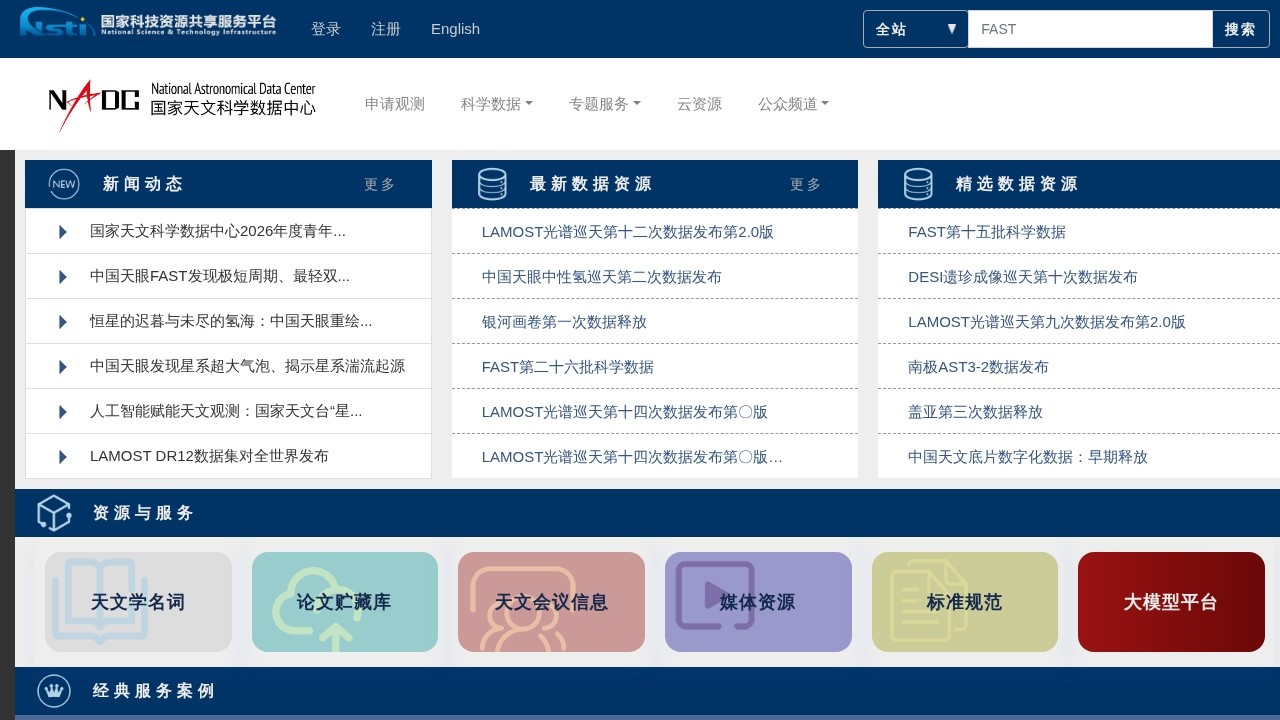The height and width of the screenshot is (720, 1280).
Task: Open the 大模型平台 card
Action: 1171,602
